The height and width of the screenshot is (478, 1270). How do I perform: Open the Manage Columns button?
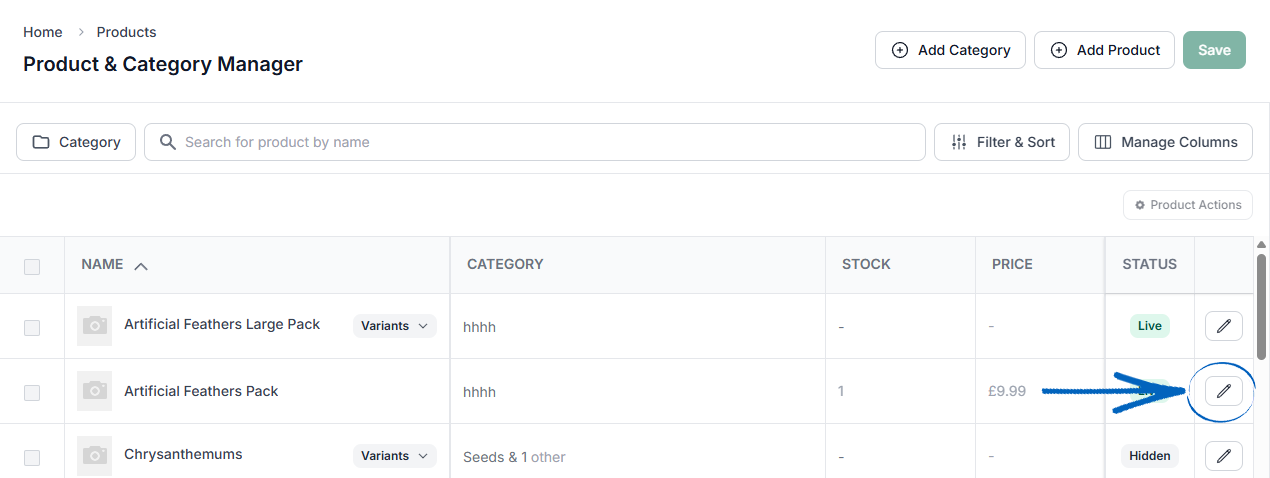1166,142
